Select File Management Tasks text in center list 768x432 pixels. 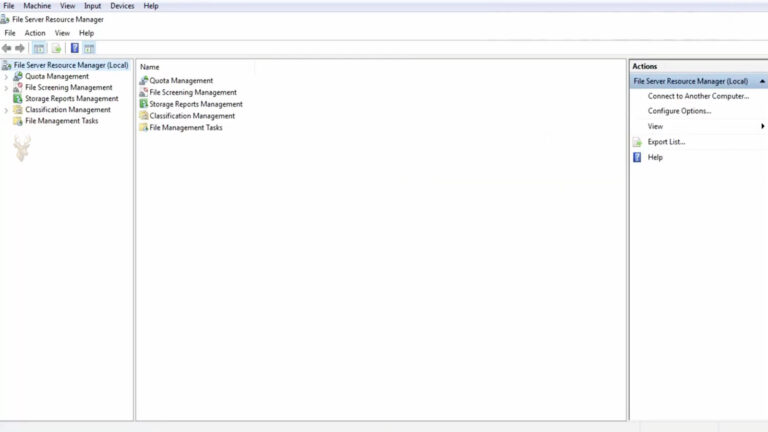186,127
